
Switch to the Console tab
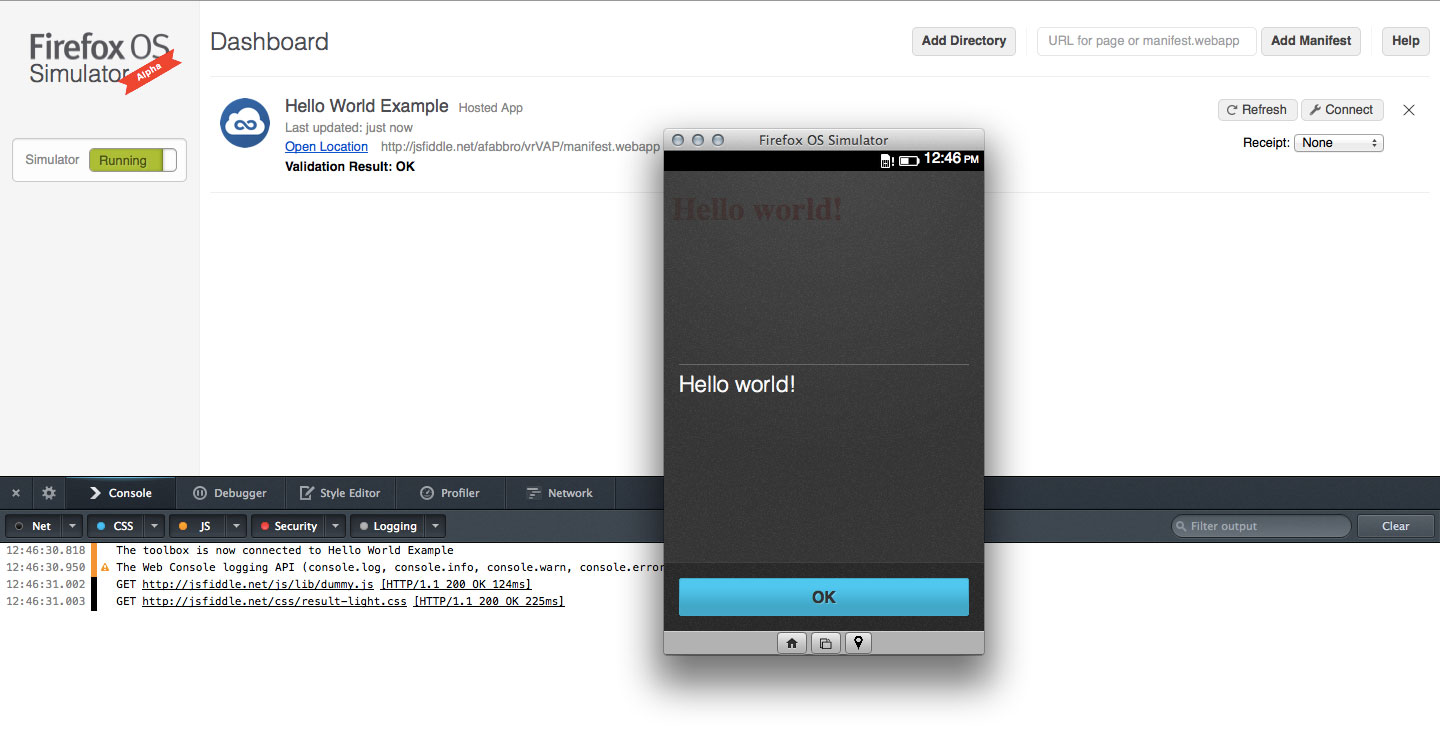[x=121, y=493]
